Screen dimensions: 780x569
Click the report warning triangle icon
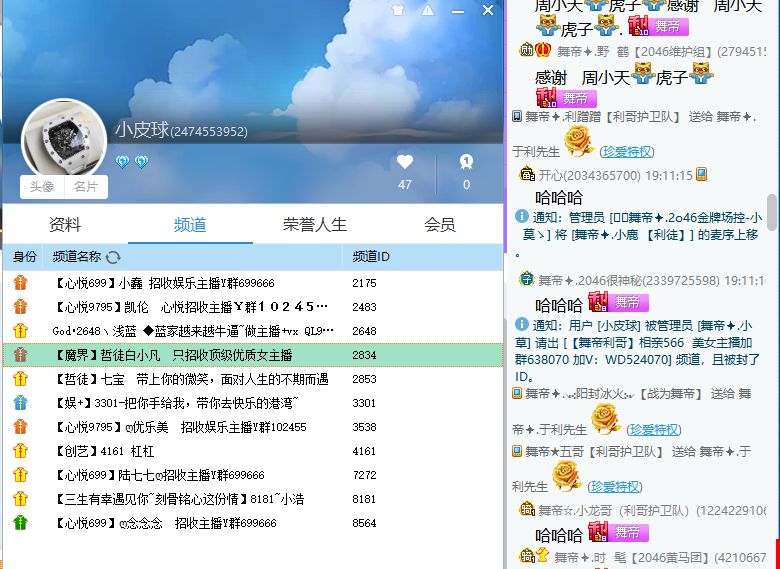(x=428, y=11)
